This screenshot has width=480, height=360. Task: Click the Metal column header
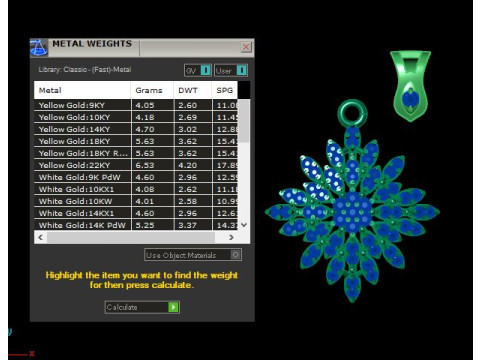[x=82, y=90]
